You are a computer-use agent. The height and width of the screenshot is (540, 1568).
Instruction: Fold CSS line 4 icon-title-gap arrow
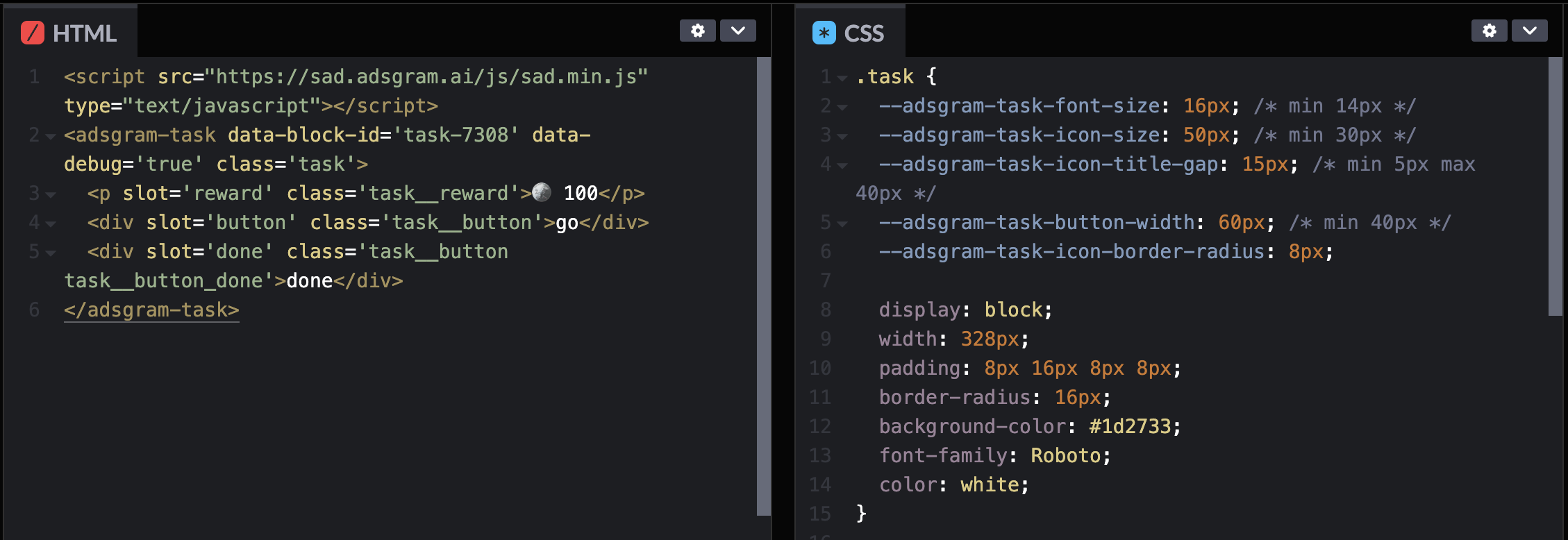click(x=842, y=166)
